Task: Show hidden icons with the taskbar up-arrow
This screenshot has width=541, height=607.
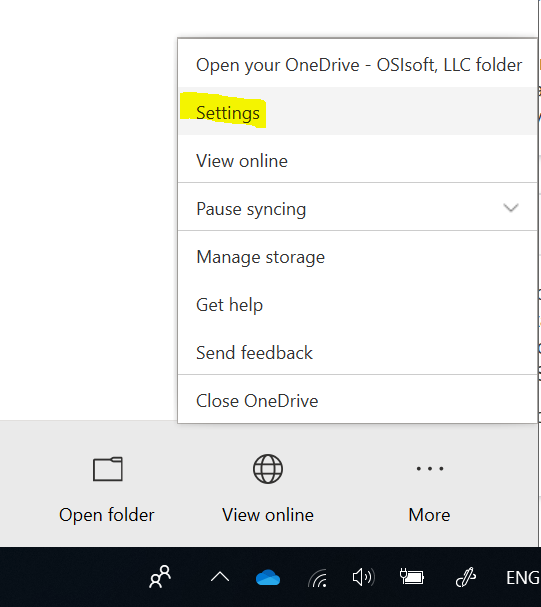Action: tap(220, 577)
